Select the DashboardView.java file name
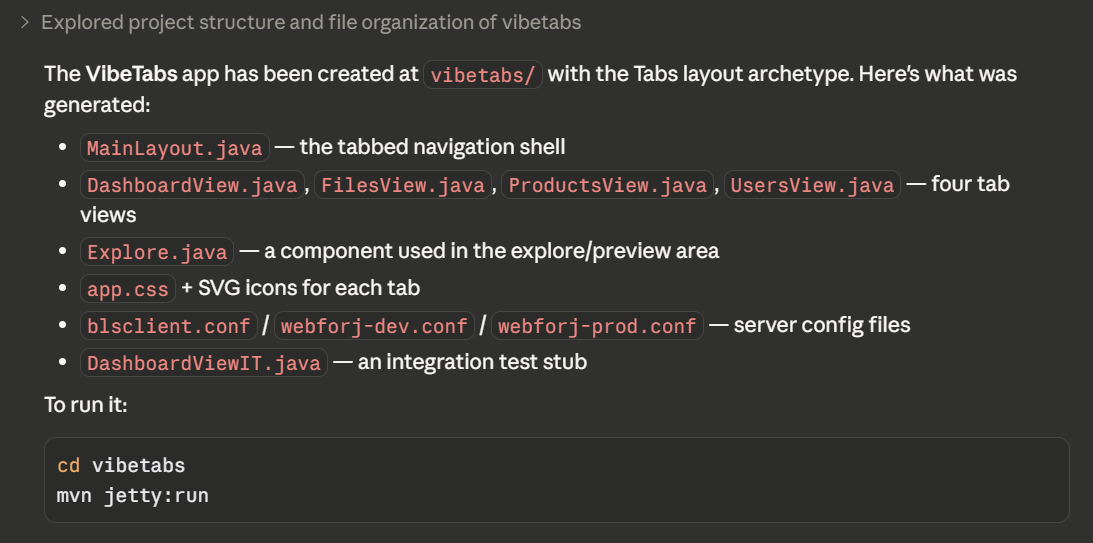Viewport: 1093px width, 543px height. (192, 185)
